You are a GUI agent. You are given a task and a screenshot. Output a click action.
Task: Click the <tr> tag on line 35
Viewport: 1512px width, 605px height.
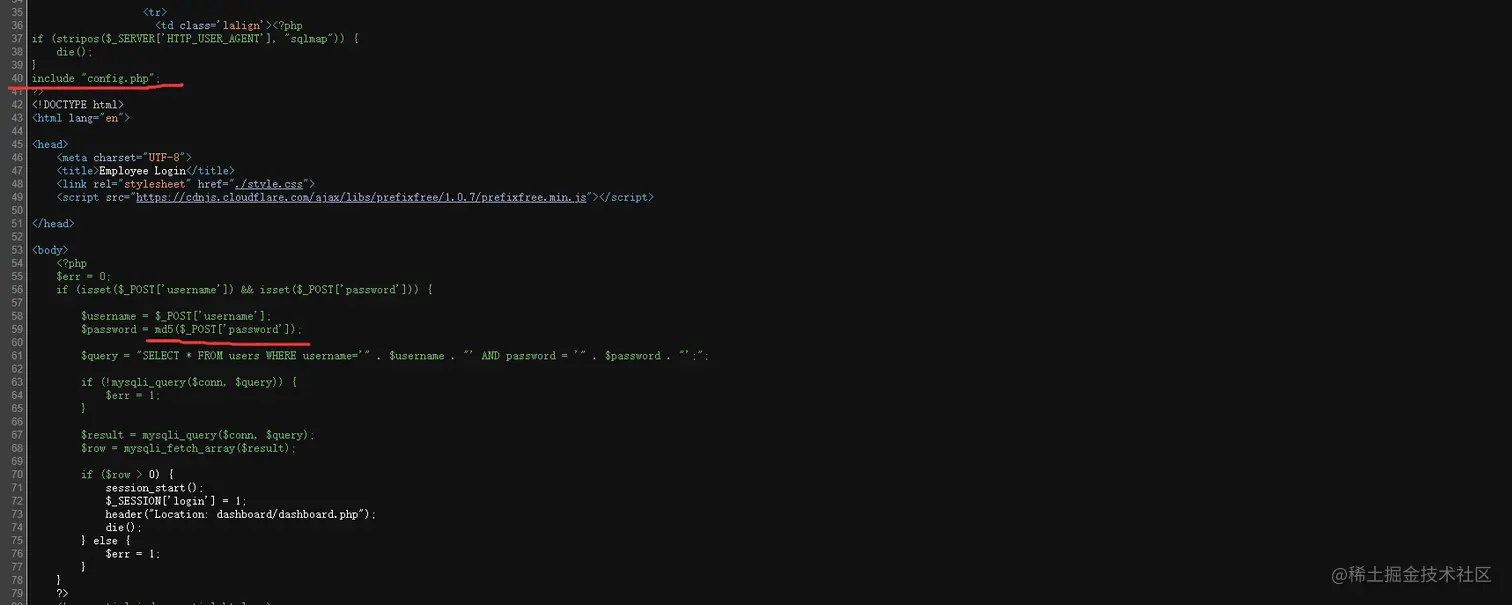(x=155, y=12)
